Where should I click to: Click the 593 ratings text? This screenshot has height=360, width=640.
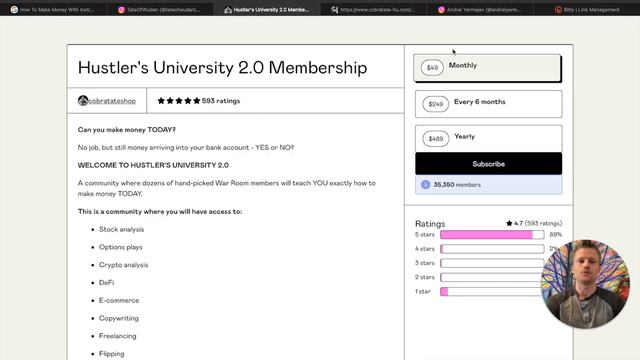(221, 101)
